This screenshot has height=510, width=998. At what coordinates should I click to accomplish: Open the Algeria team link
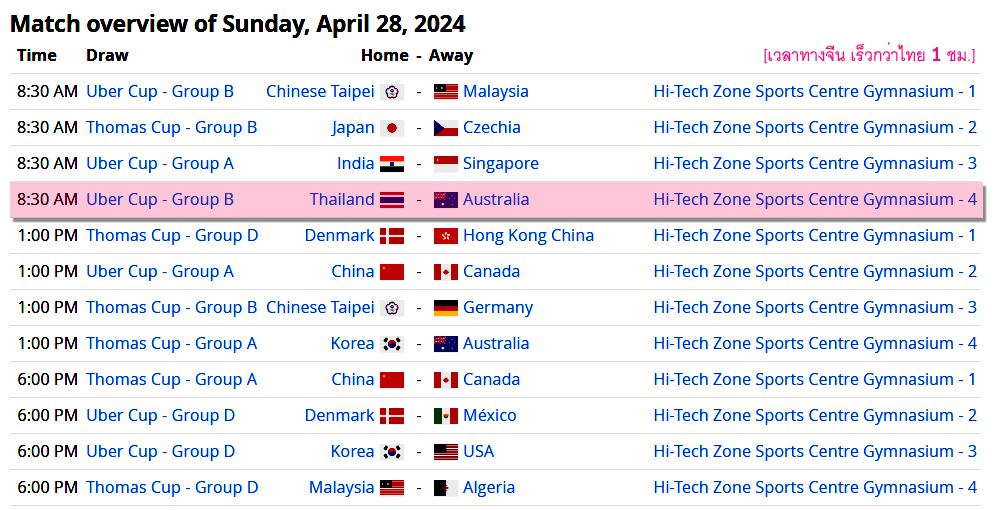click(x=489, y=488)
